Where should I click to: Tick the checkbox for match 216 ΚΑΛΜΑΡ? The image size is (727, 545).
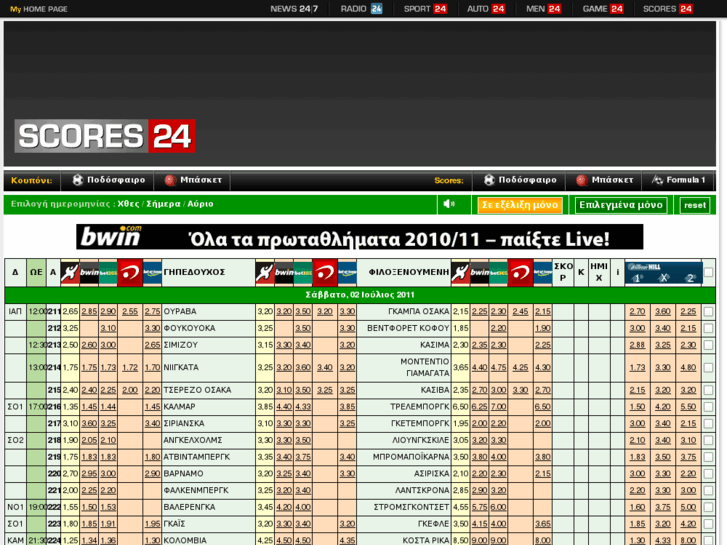708,407
